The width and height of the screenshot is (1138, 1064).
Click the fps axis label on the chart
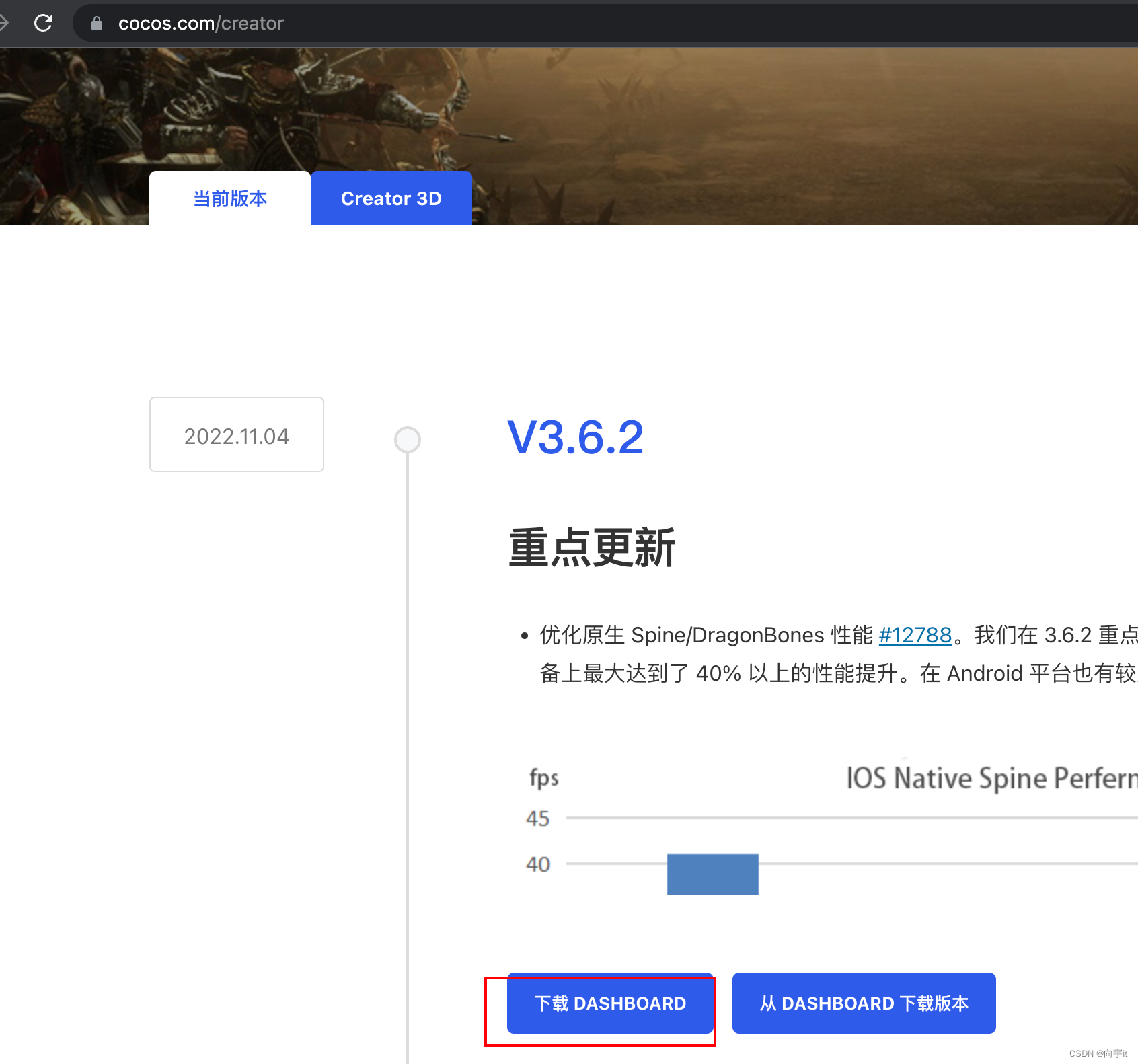point(543,779)
